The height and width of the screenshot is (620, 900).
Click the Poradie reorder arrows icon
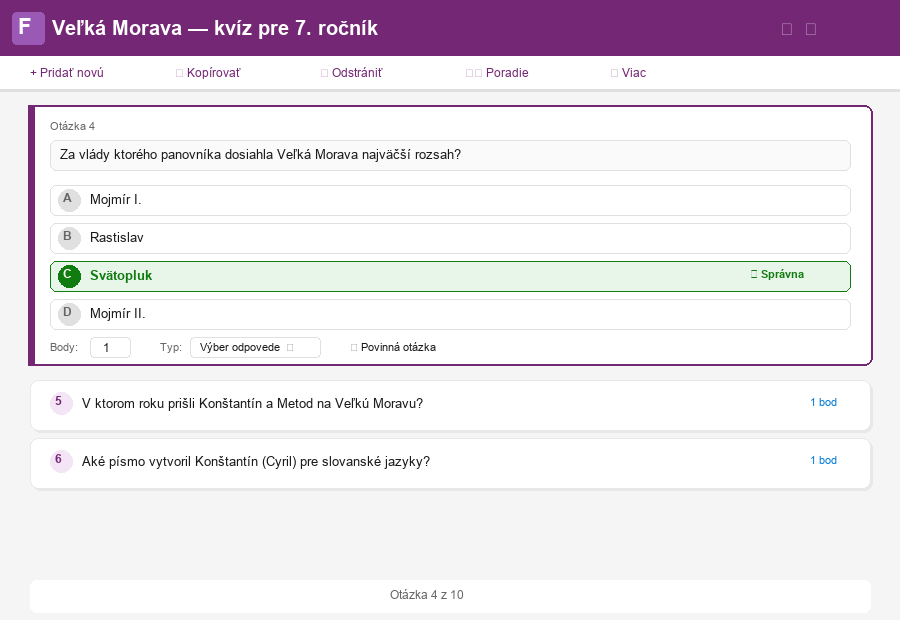tap(474, 73)
